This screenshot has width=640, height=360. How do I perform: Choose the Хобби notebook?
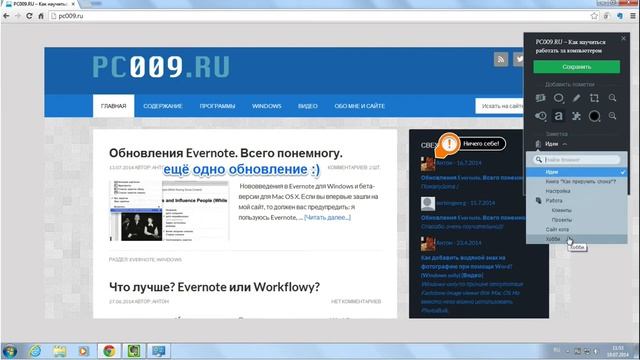pyautogui.click(x=576, y=239)
